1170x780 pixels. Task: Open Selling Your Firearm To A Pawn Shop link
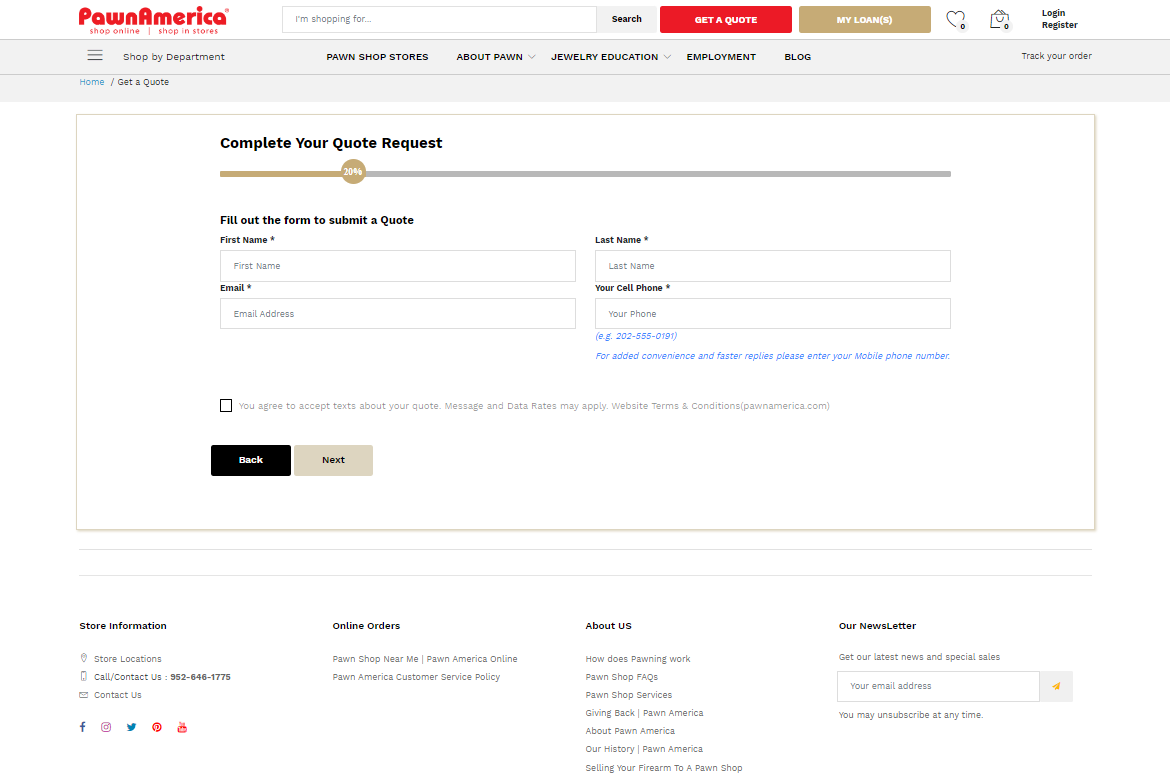(663, 768)
